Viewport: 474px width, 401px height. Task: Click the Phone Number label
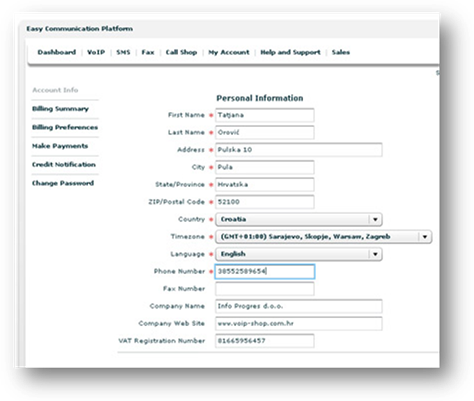(x=179, y=271)
